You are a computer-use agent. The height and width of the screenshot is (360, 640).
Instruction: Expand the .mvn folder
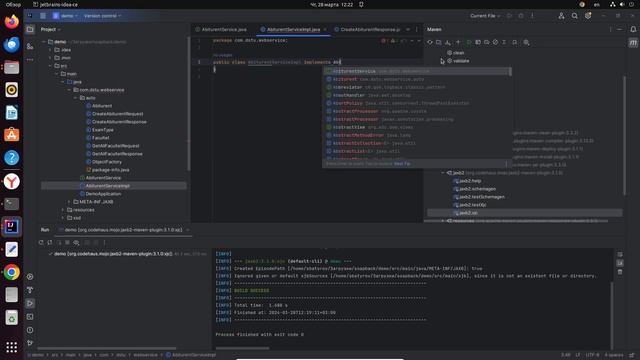50,58
